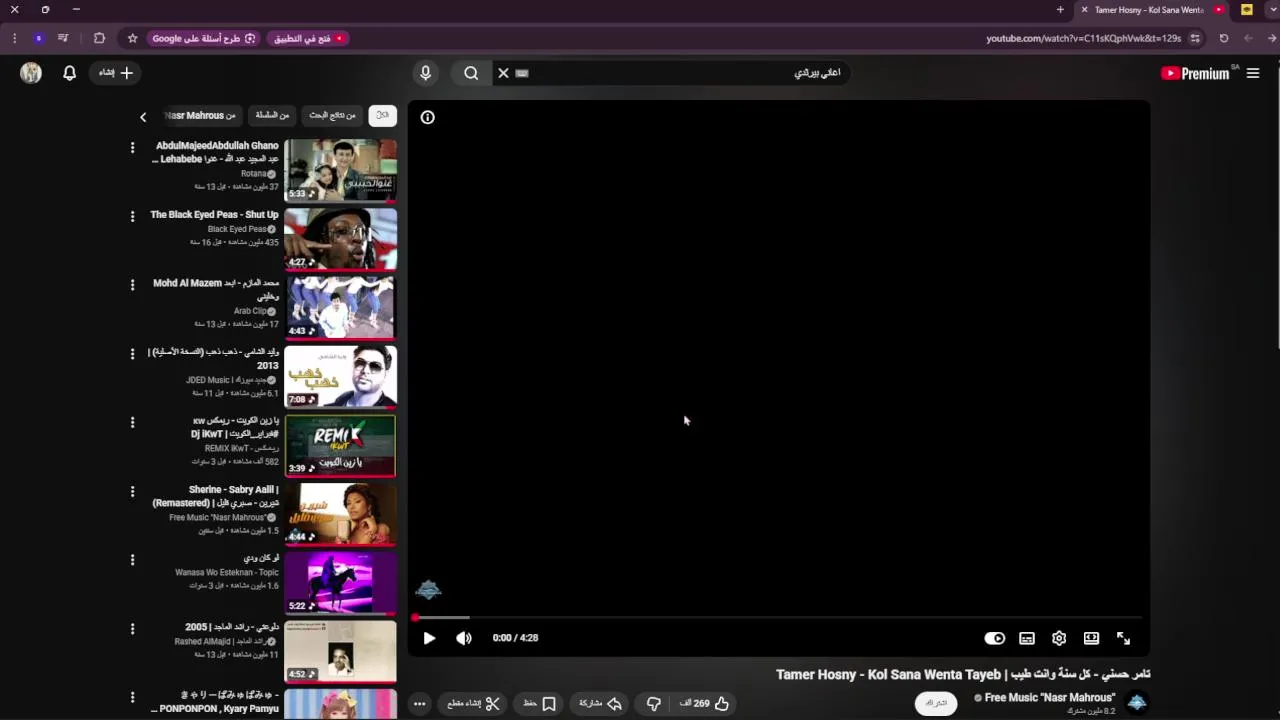The width and height of the screenshot is (1280, 720).
Task: Open the player settings gear
Action: coord(1059,638)
